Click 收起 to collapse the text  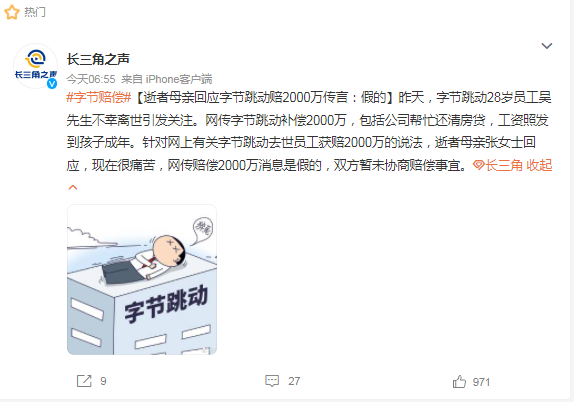[x=539, y=165]
